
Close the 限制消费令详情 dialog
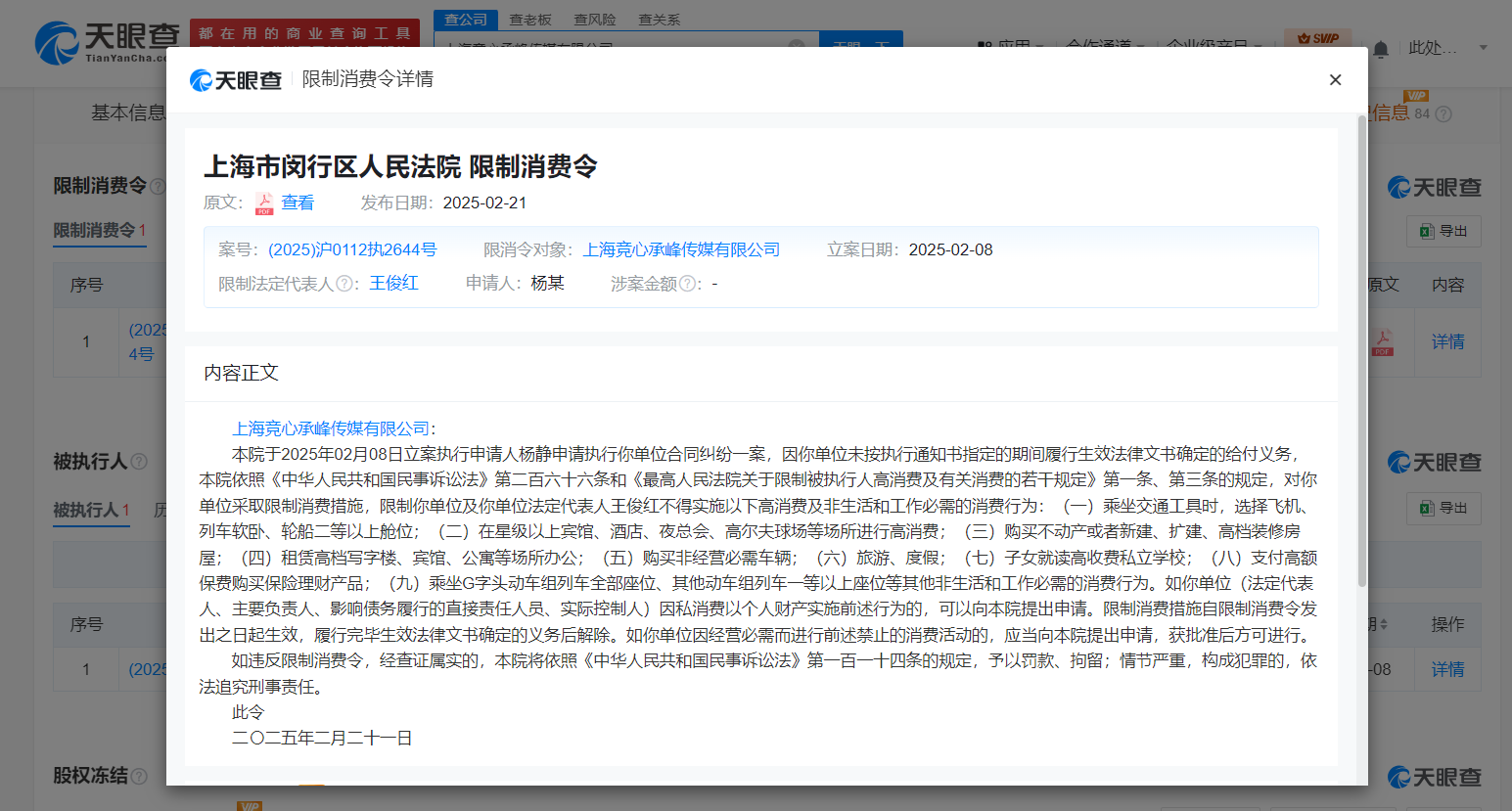pos(1335,80)
